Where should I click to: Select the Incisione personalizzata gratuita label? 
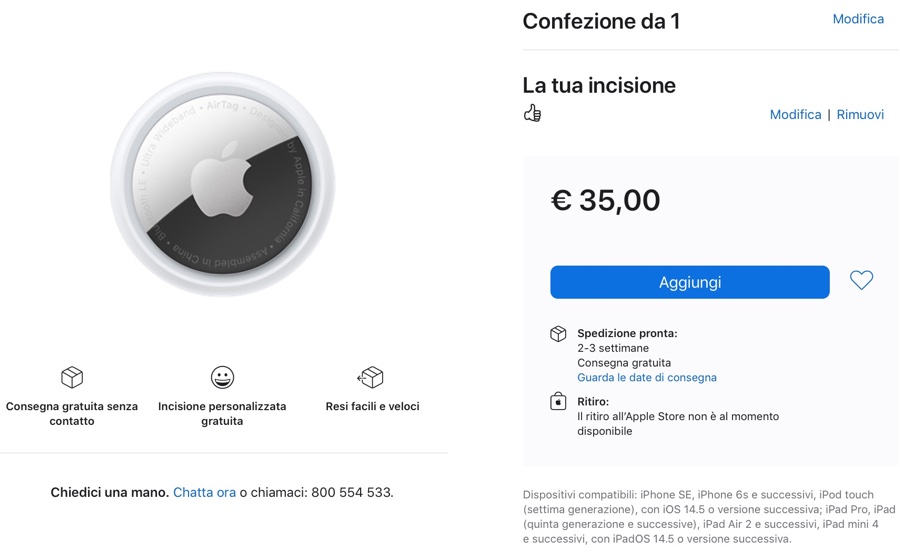point(222,414)
